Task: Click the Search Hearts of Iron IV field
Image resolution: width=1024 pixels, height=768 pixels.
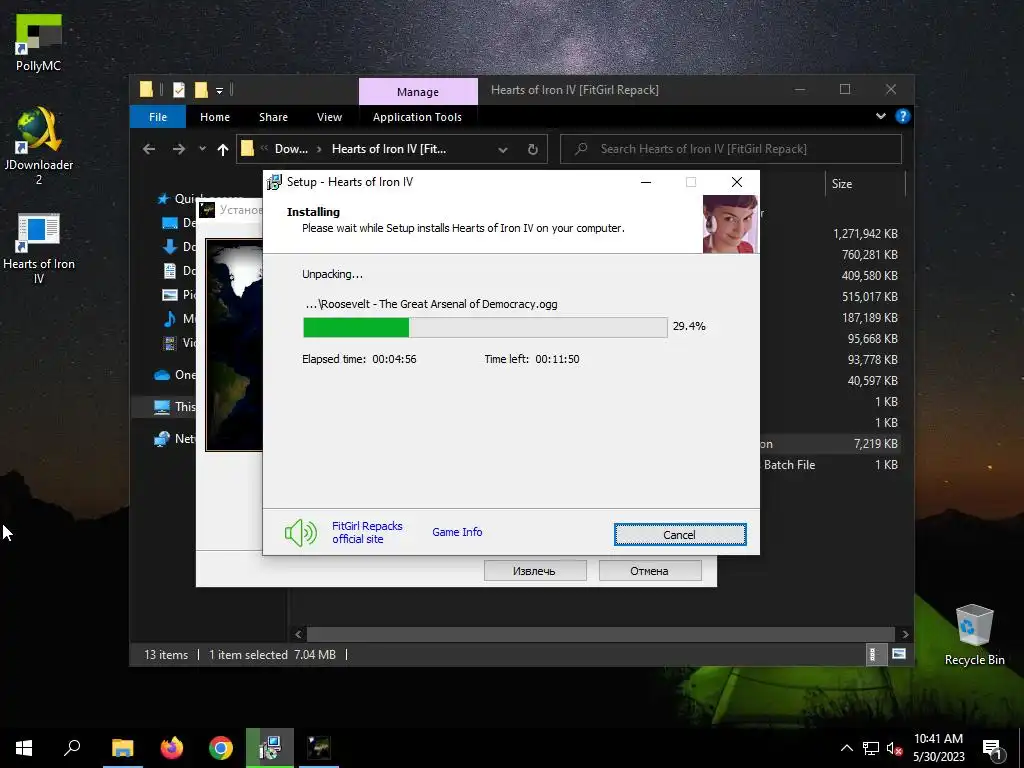Action: (x=731, y=149)
